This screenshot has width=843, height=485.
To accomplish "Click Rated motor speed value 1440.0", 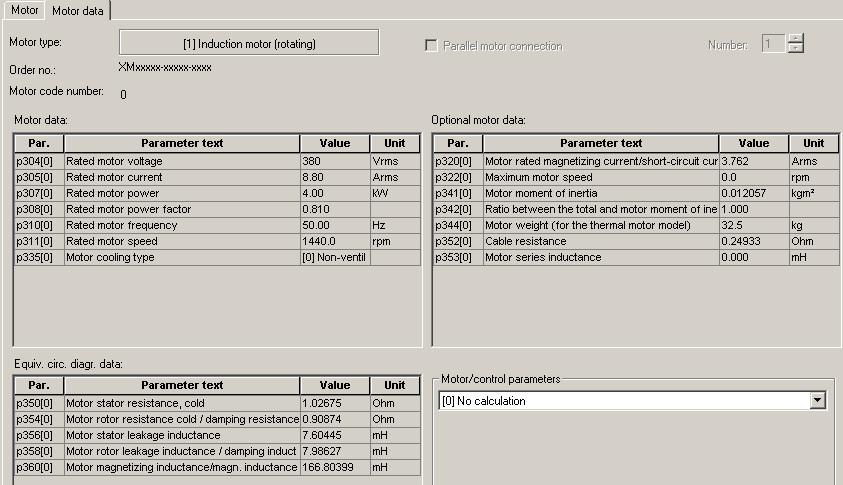I will pyautogui.click(x=334, y=242).
